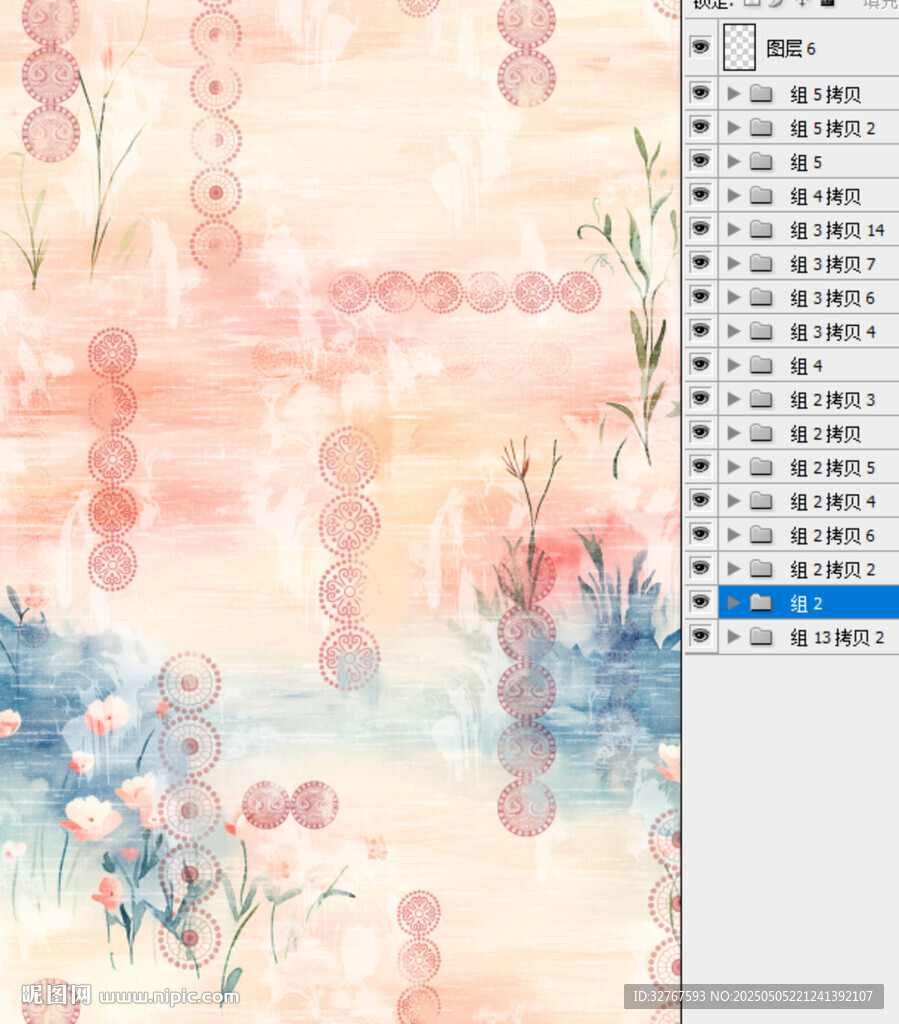Click the folder icon of 组 4 拷贝

click(x=762, y=196)
